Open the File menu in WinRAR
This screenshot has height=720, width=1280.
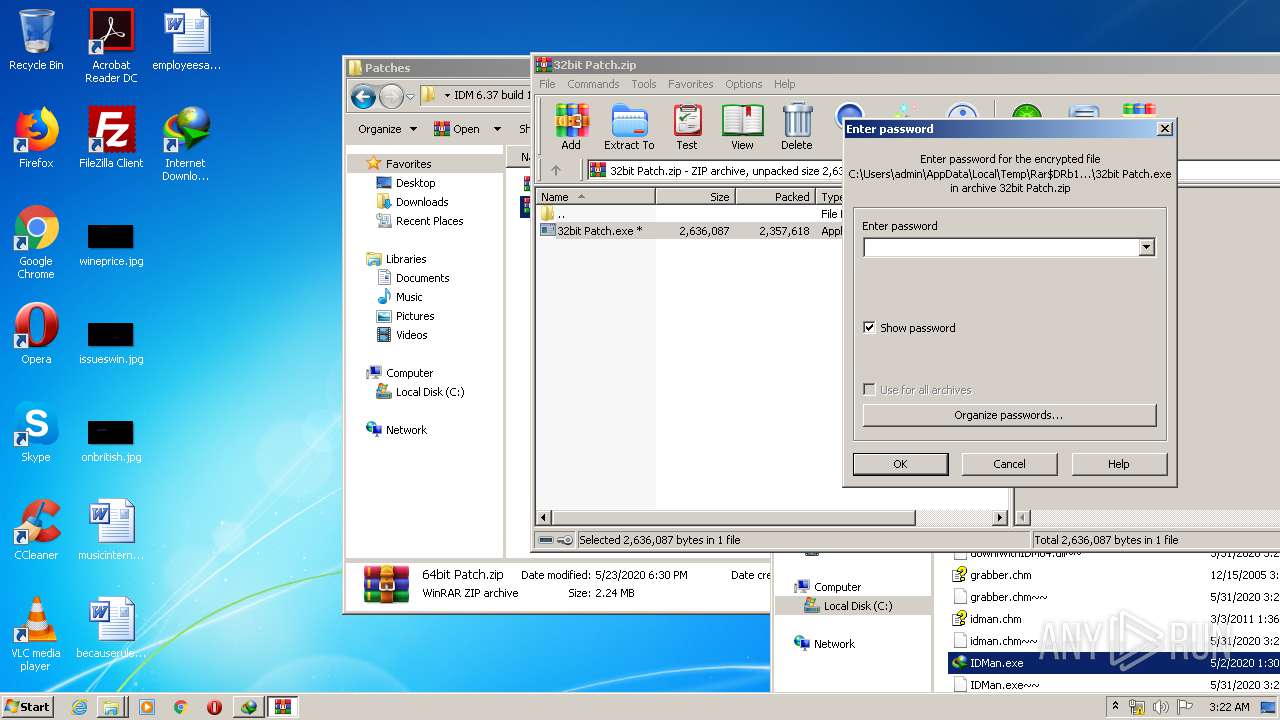click(547, 84)
